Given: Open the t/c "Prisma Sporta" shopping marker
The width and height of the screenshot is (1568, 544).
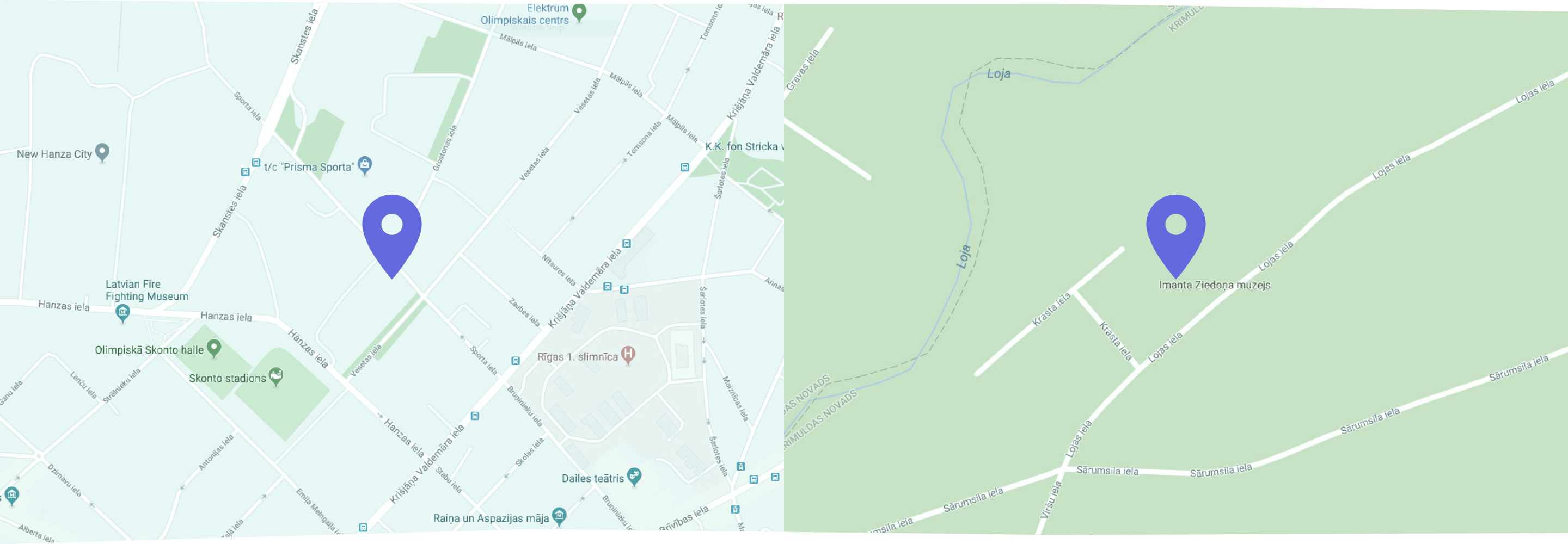Looking at the screenshot, I should pos(365,165).
